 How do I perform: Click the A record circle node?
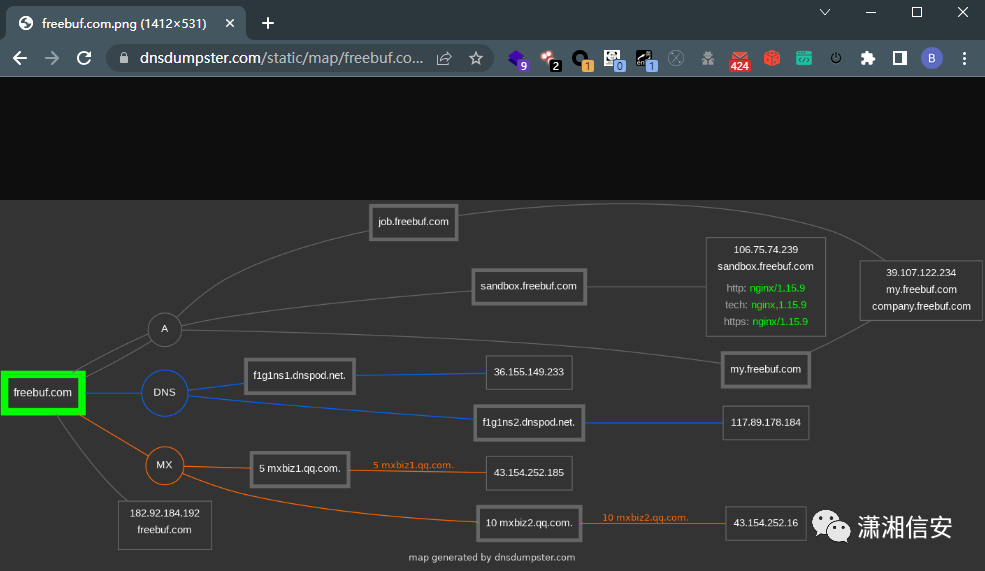[x=165, y=329]
